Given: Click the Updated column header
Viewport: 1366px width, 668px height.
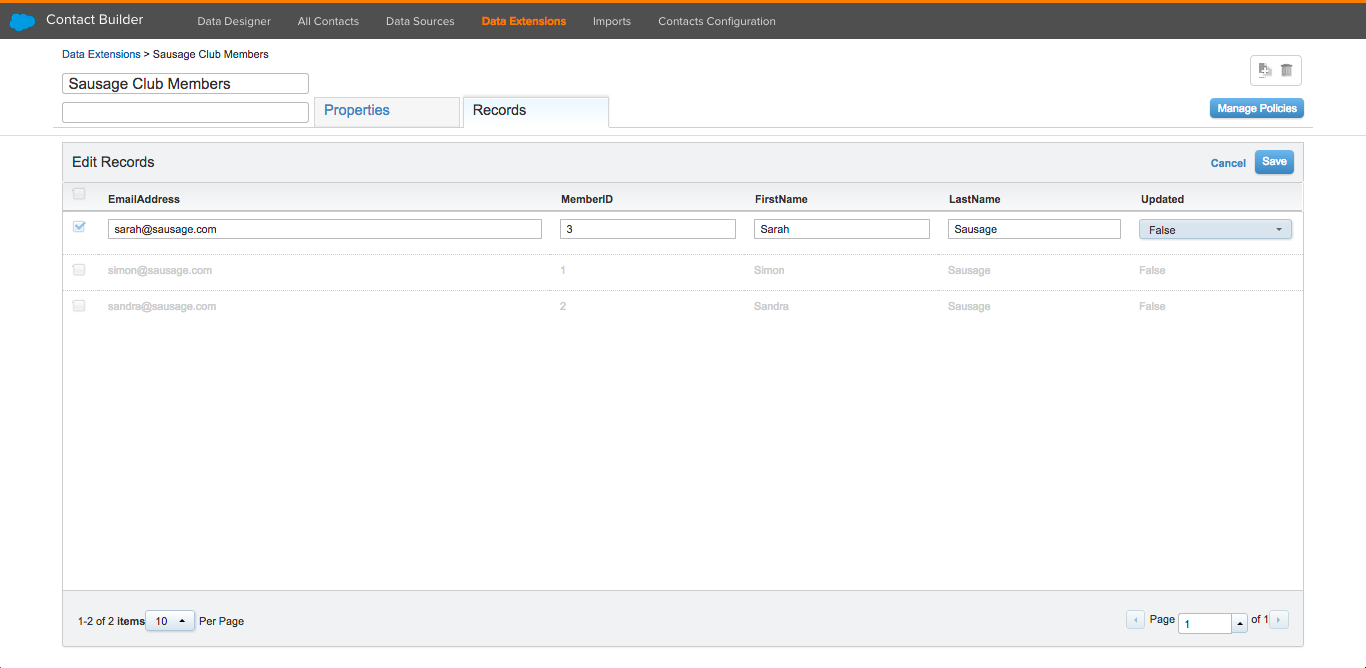Looking at the screenshot, I should (1162, 199).
